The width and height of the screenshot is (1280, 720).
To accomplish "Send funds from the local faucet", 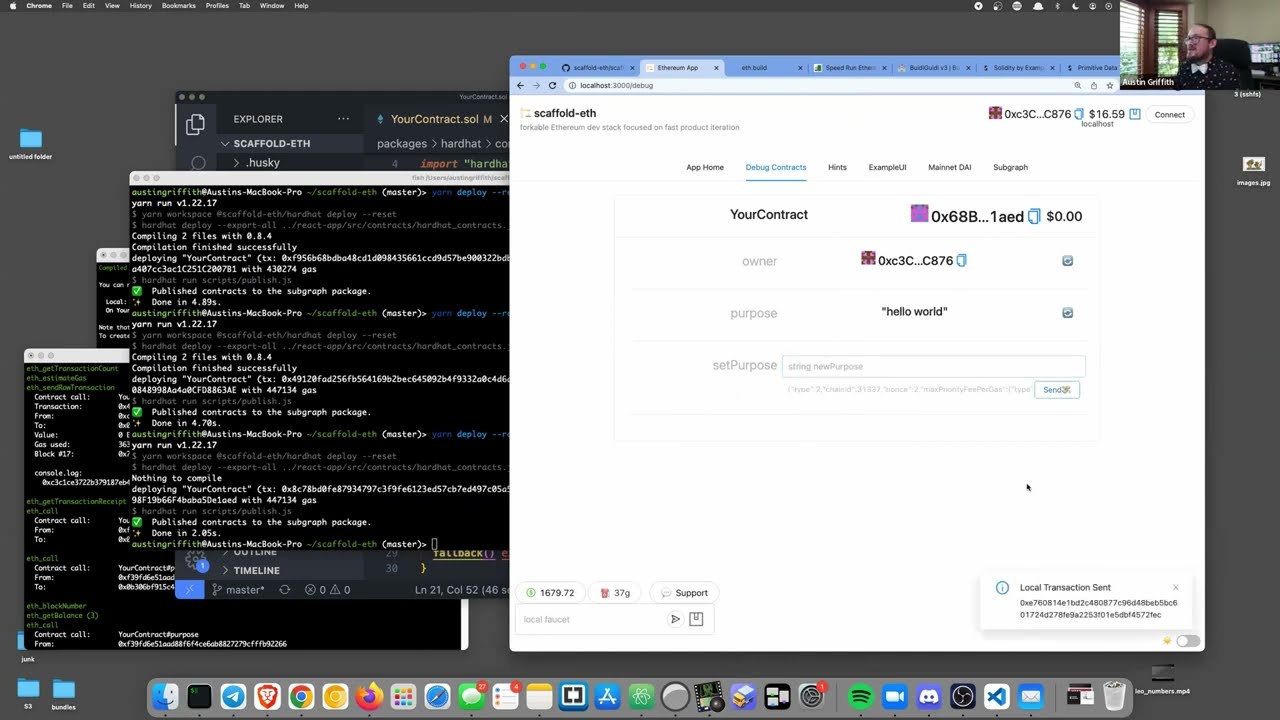I will (675, 619).
